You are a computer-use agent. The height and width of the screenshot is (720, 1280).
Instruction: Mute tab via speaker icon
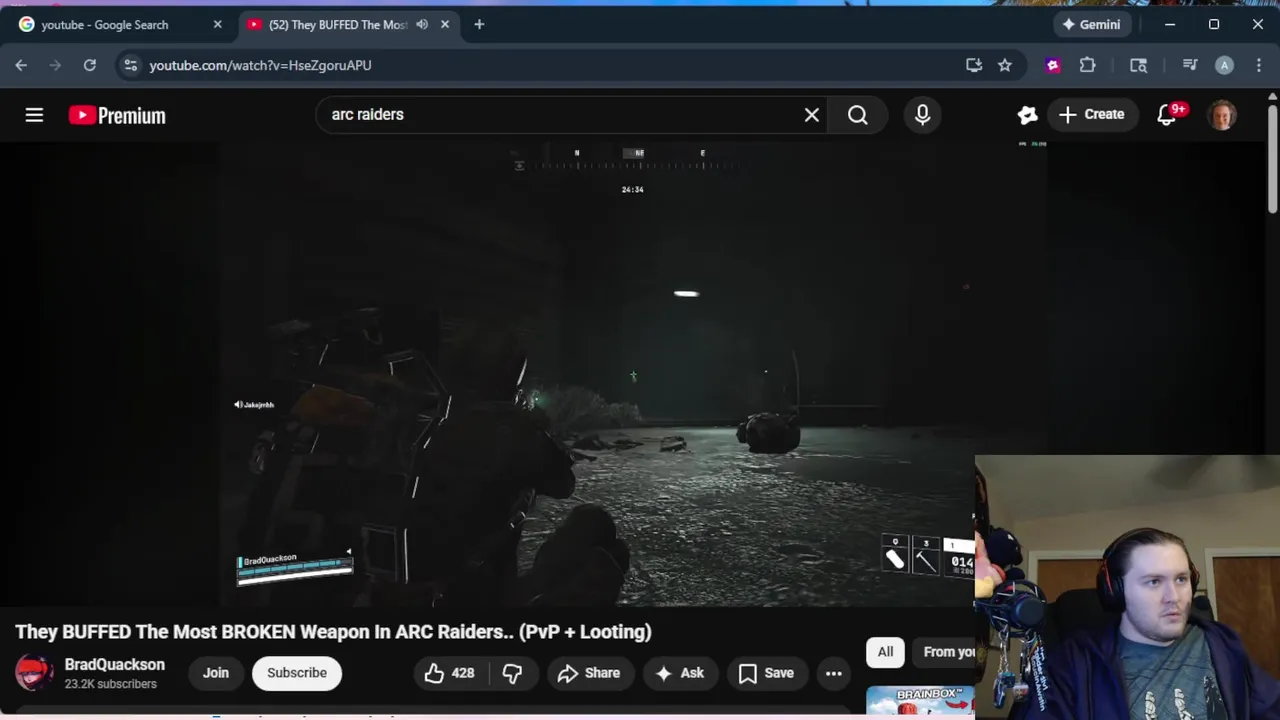click(422, 25)
